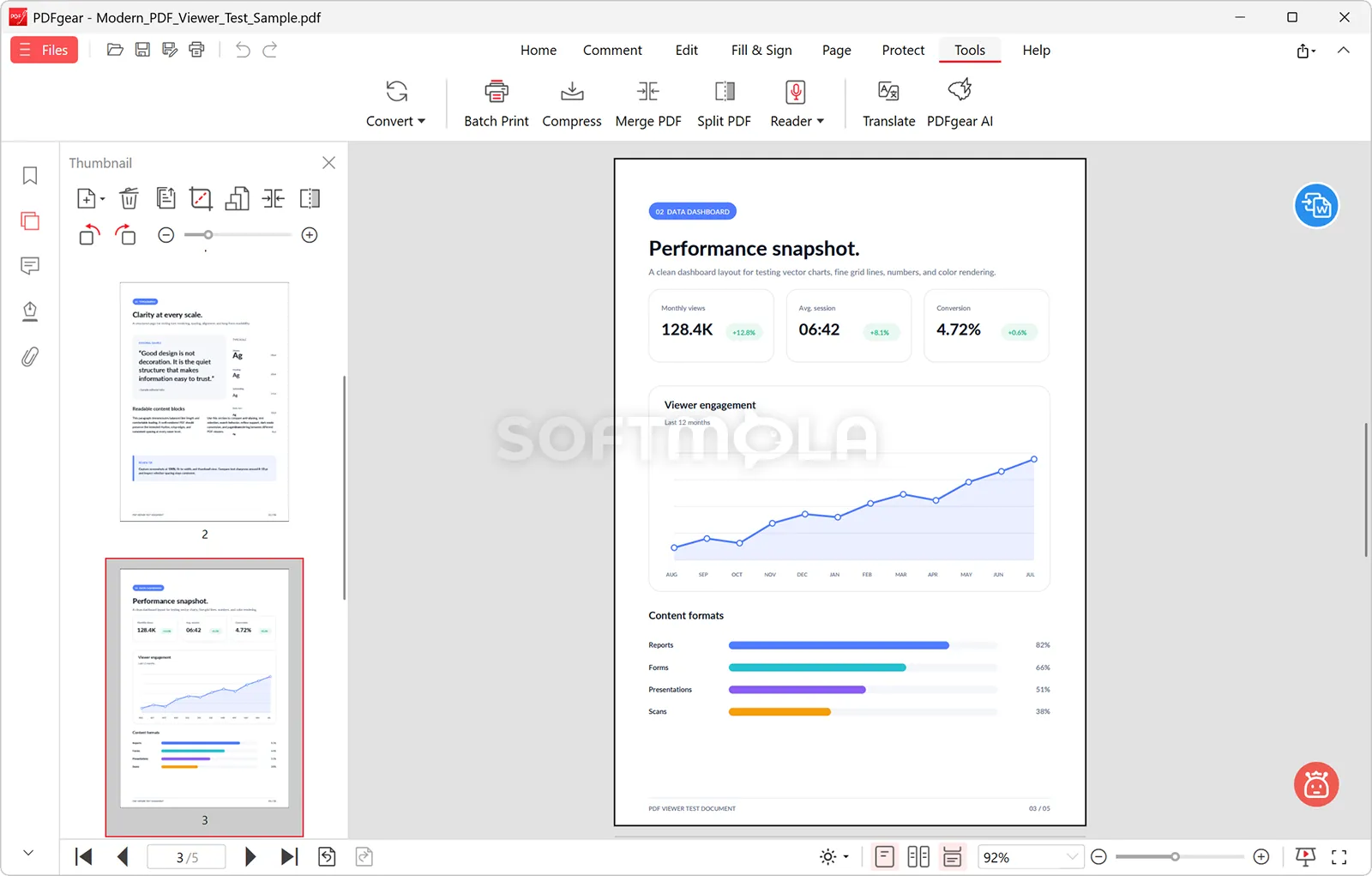Close the Thumbnail panel
This screenshot has height=876, width=1372.
(x=328, y=162)
